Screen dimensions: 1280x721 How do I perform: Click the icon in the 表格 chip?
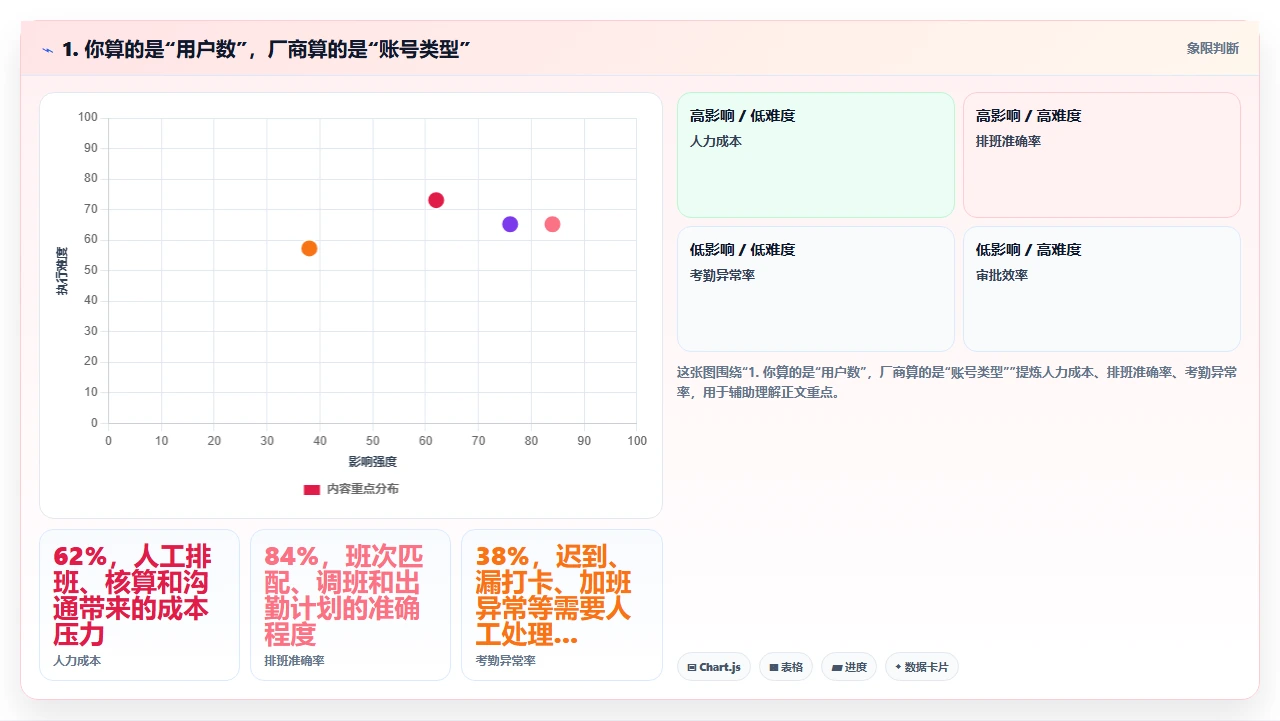(774, 667)
